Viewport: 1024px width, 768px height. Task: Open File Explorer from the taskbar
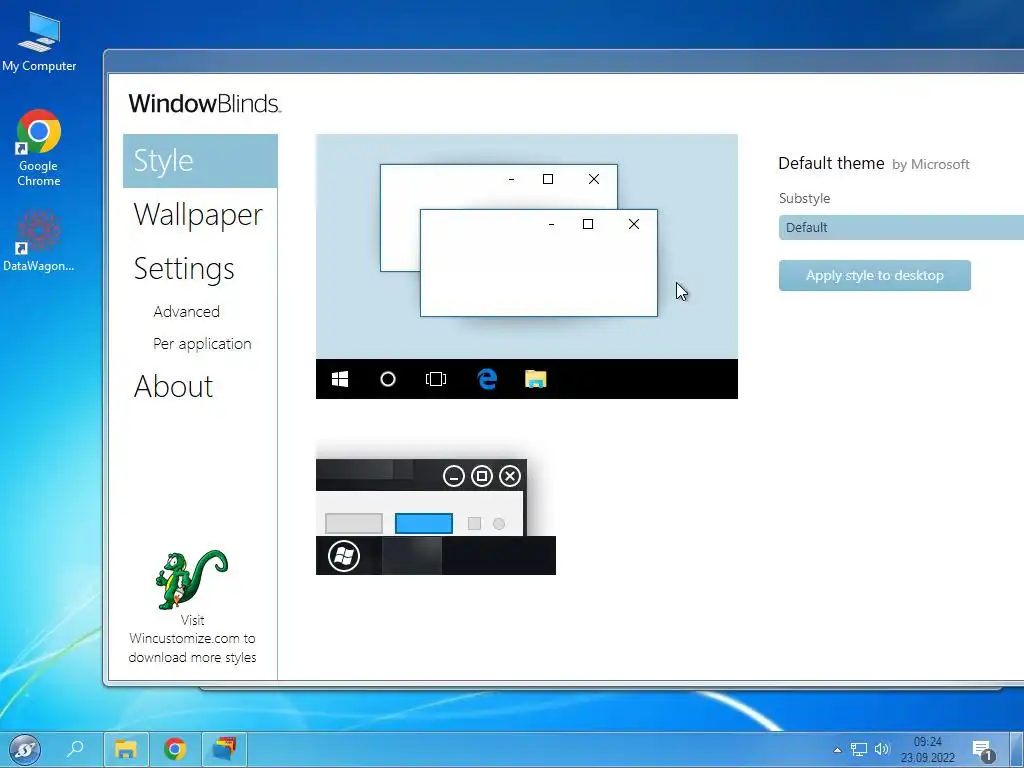[126, 749]
